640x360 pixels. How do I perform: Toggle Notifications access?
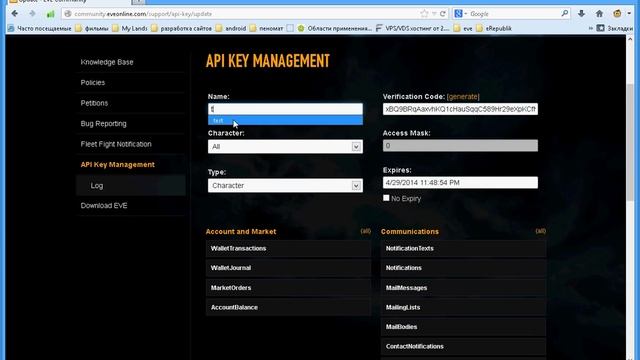[463, 268]
